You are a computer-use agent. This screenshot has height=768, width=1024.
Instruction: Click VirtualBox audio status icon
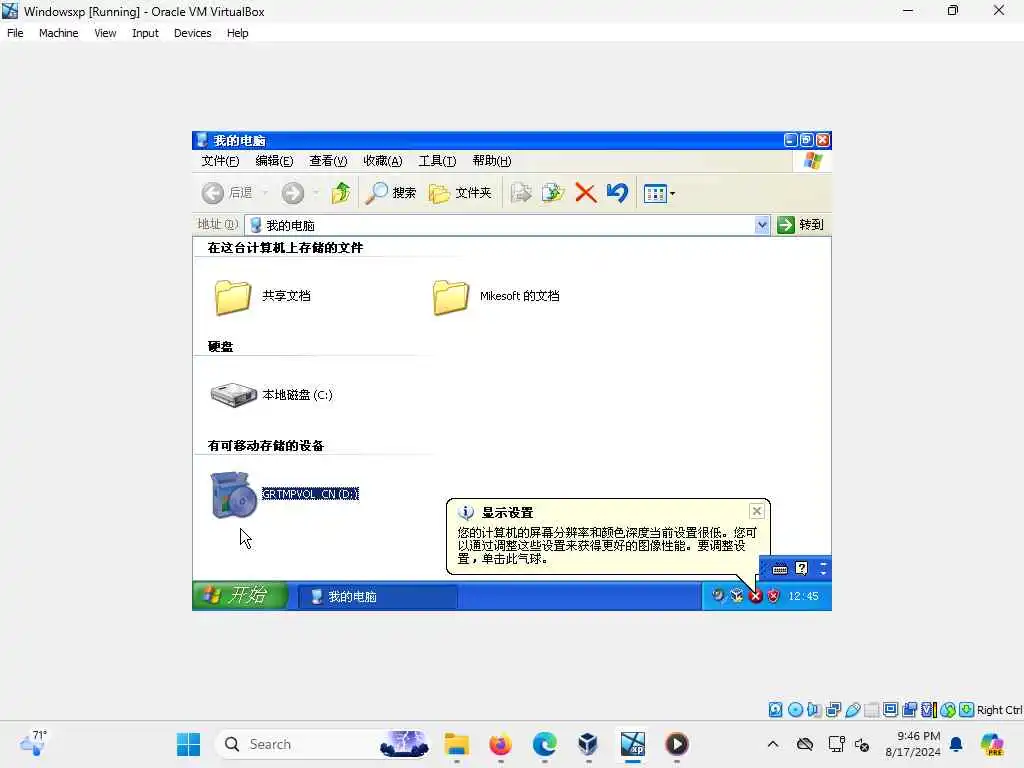click(x=814, y=710)
